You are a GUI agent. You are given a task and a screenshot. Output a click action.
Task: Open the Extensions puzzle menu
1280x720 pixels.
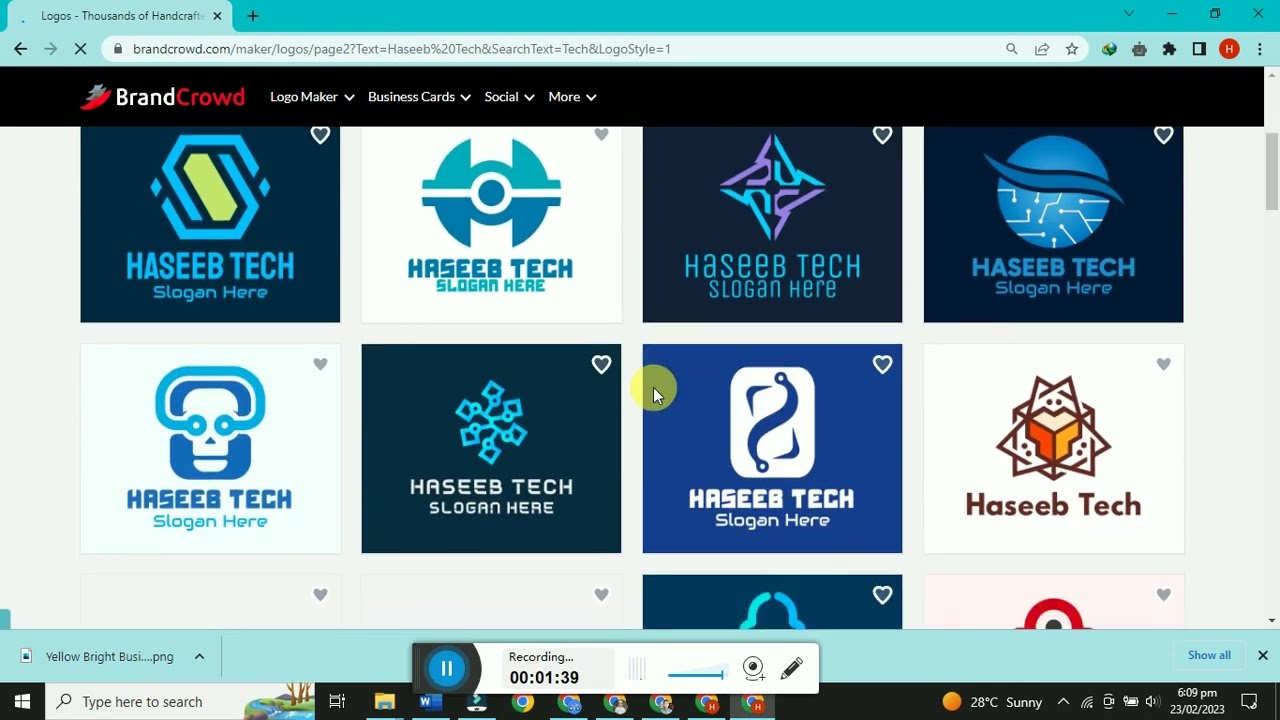click(x=1169, y=49)
